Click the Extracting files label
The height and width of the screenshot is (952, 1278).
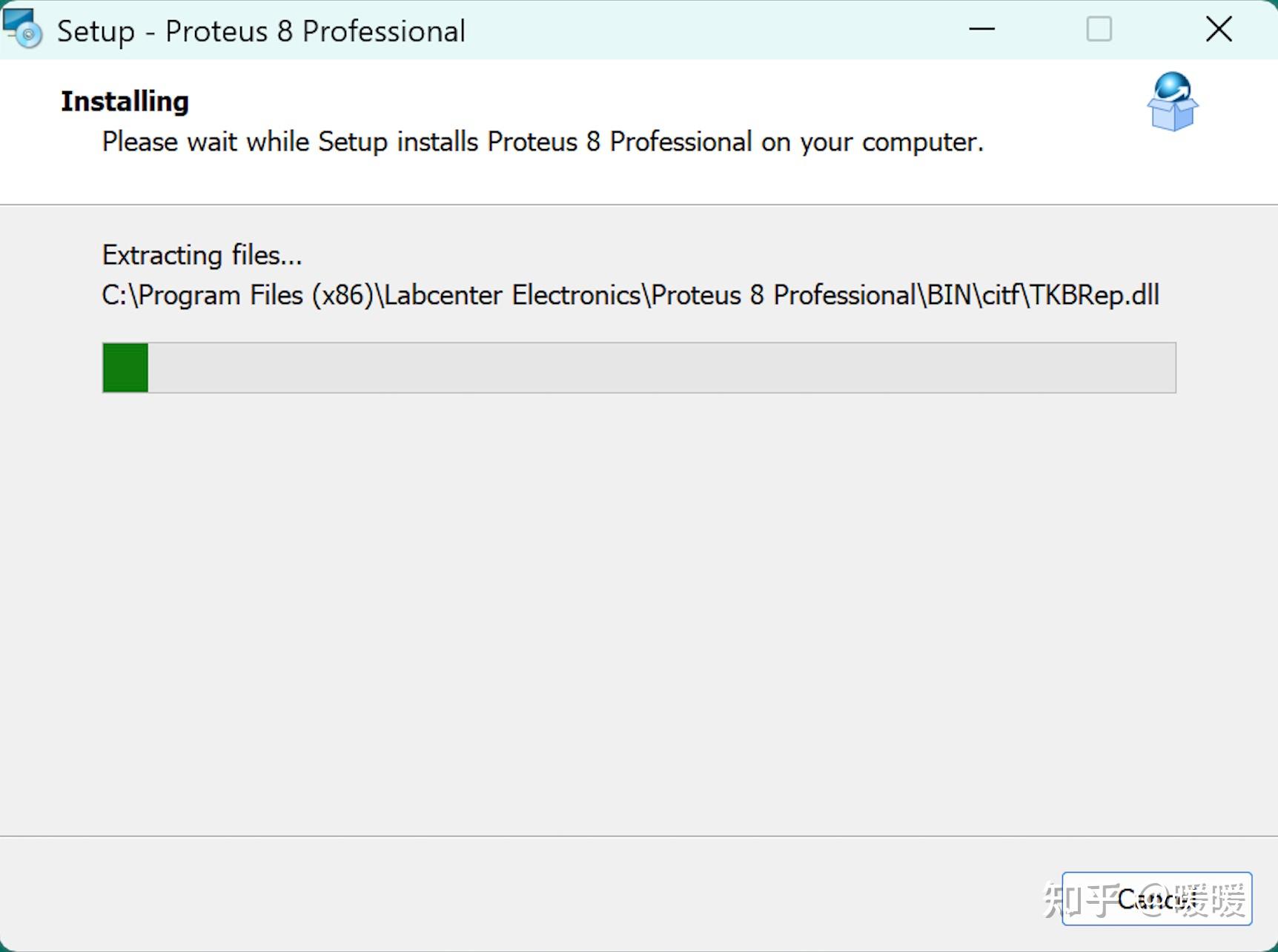[x=202, y=254]
